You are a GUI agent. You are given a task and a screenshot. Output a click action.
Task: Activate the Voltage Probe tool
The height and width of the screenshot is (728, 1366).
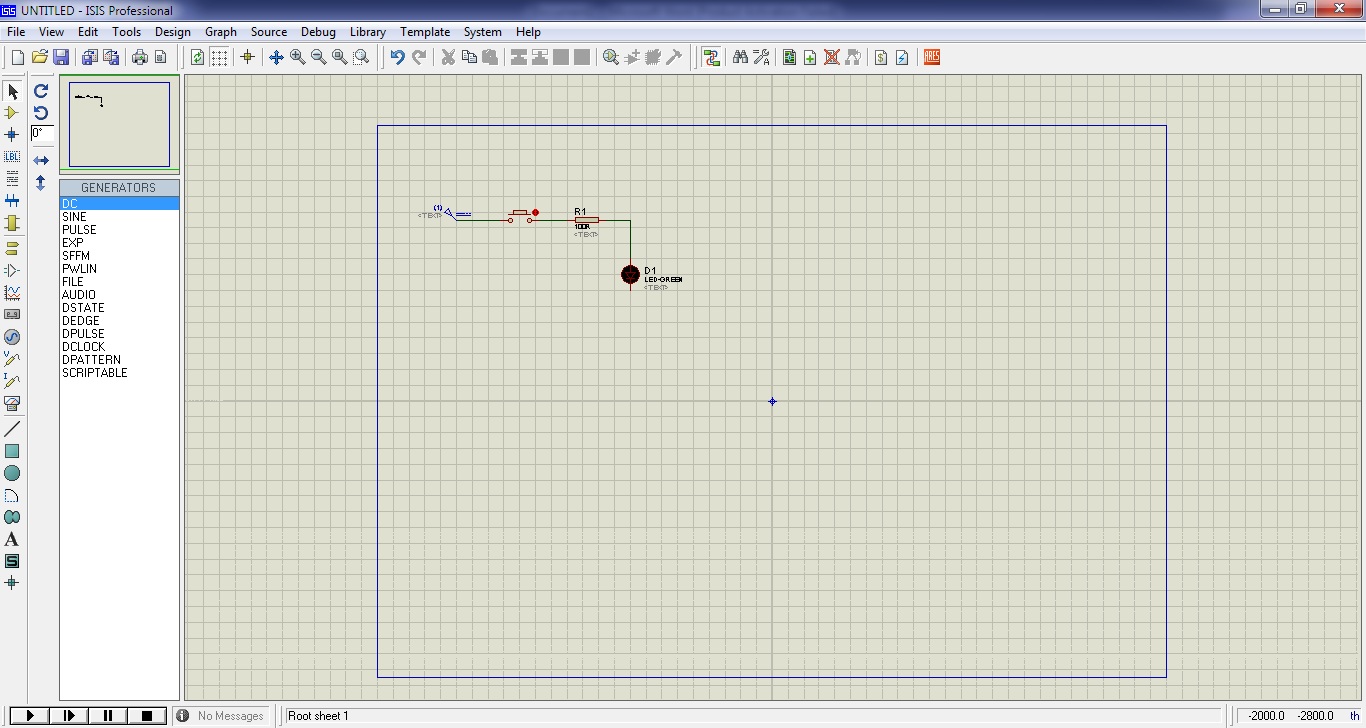coord(12,358)
